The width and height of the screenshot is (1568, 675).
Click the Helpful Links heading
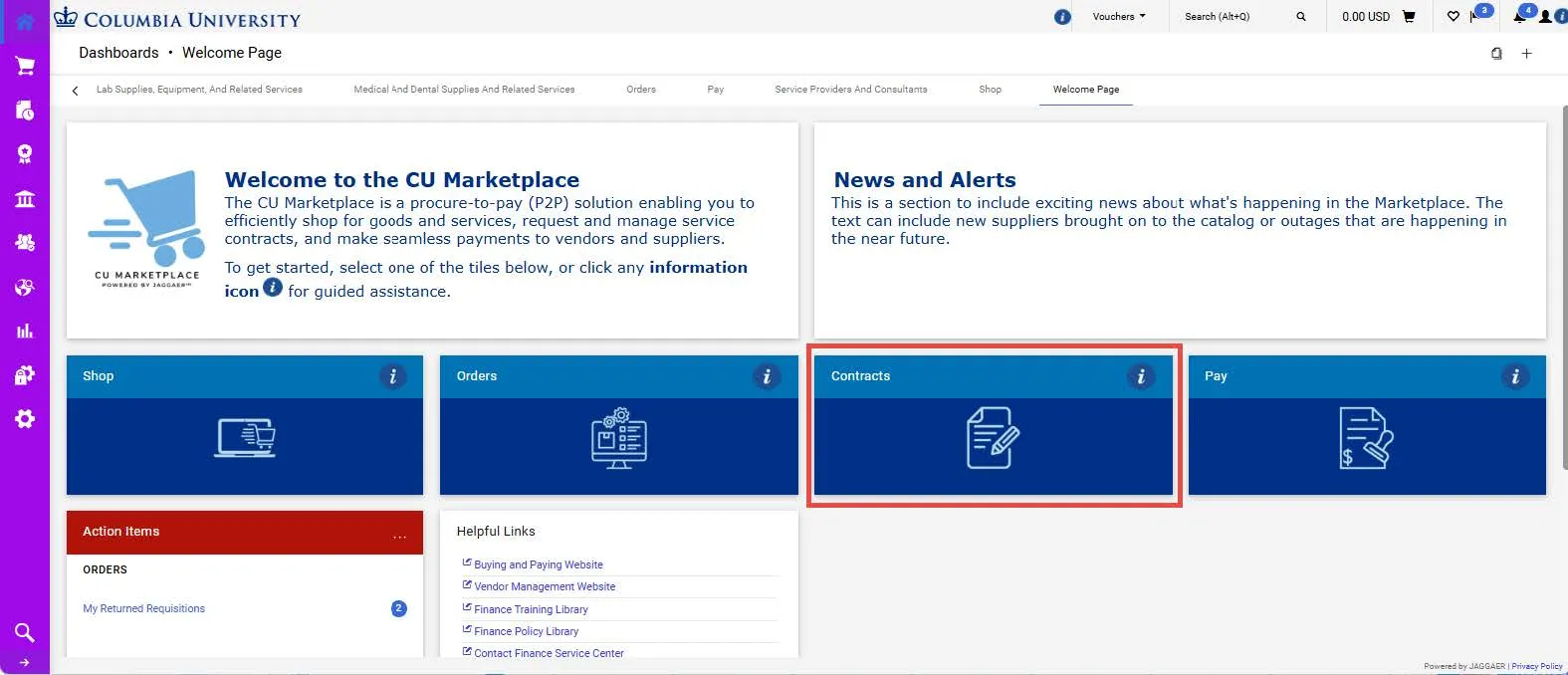click(x=496, y=531)
